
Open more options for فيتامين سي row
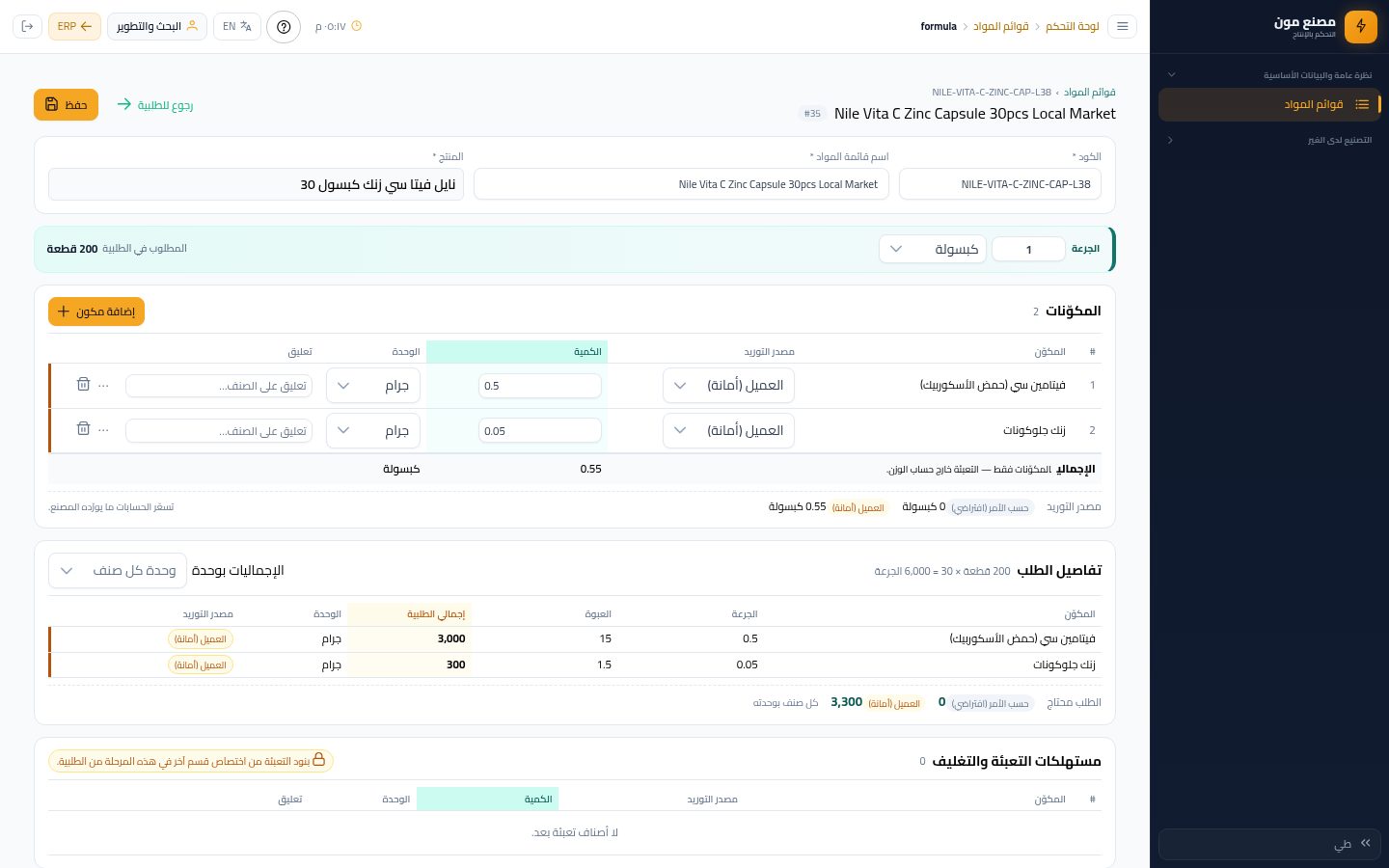point(104,385)
